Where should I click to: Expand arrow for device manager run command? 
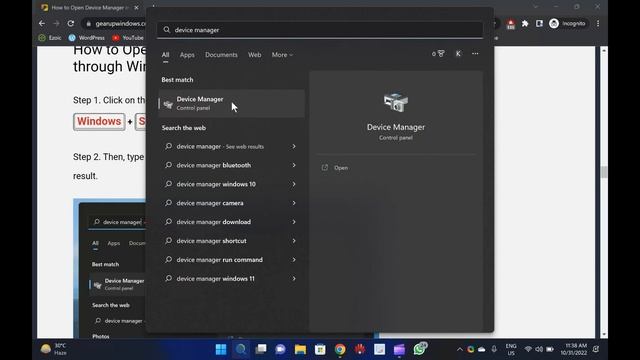point(294,260)
